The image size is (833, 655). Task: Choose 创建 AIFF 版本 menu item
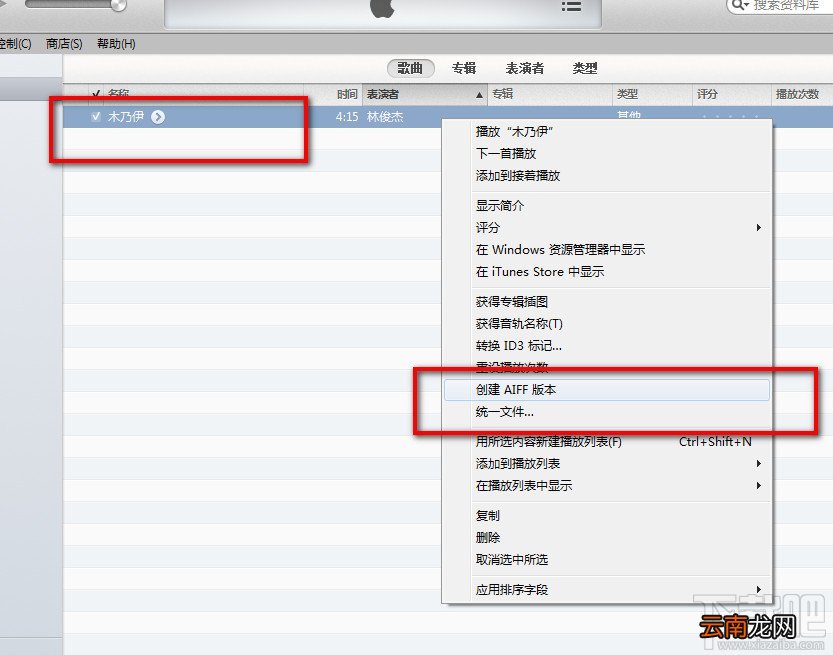(607, 390)
